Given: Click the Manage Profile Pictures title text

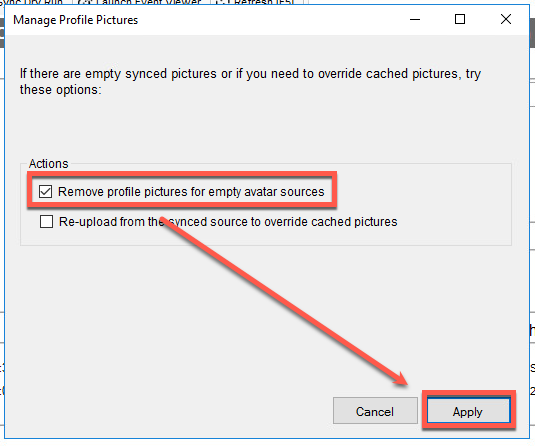Looking at the screenshot, I should pos(75,20).
